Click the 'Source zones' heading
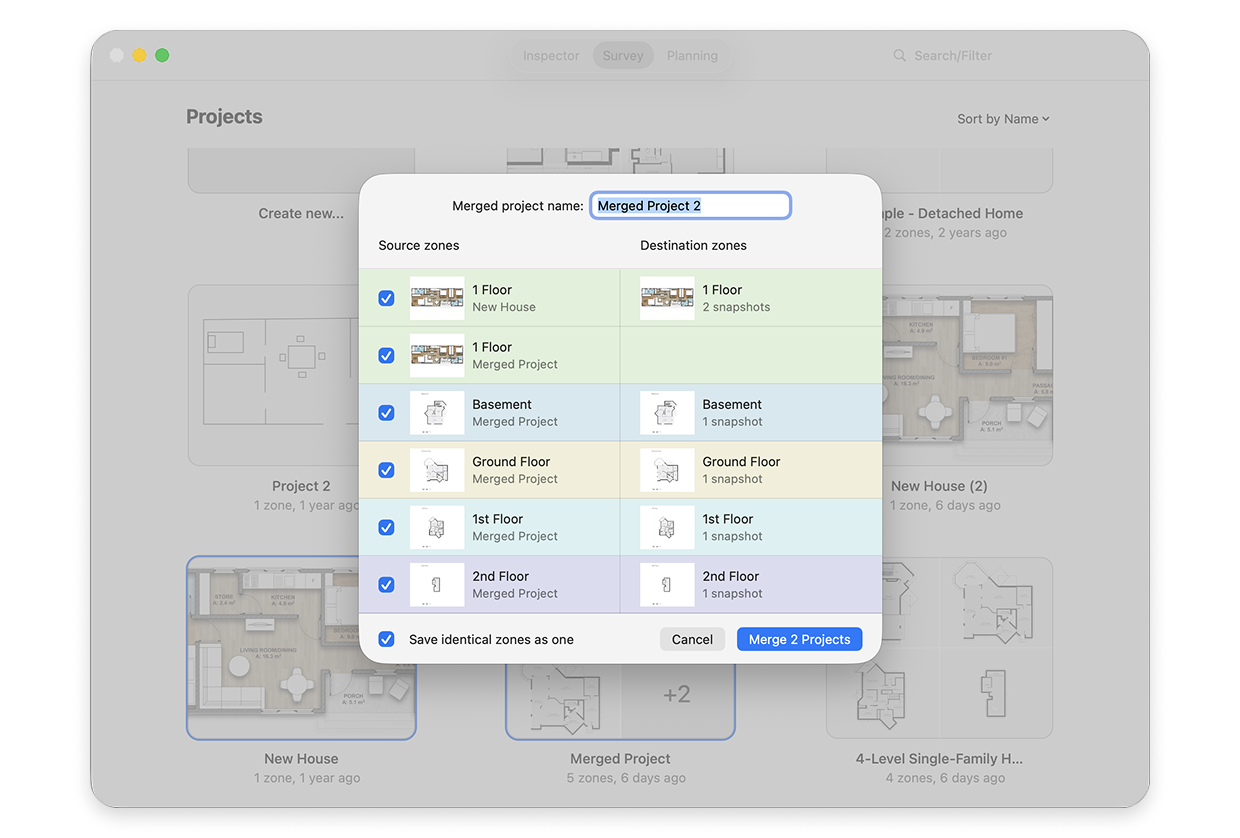Viewport: 1240px width, 838px height. pyautogui.click(x=419, y=245)
